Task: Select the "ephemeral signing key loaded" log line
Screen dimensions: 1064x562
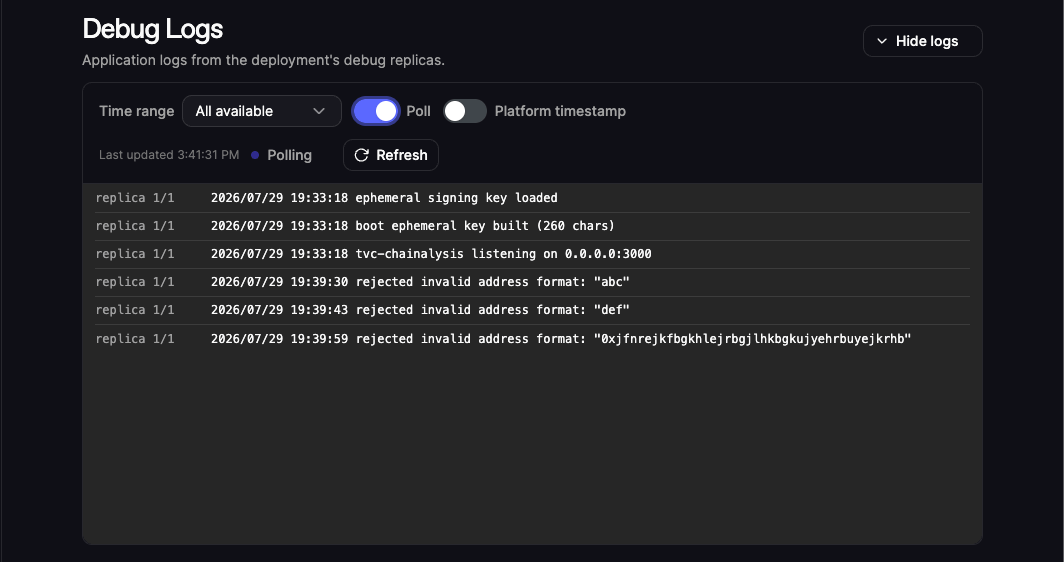Action: [x=532, y=198]
